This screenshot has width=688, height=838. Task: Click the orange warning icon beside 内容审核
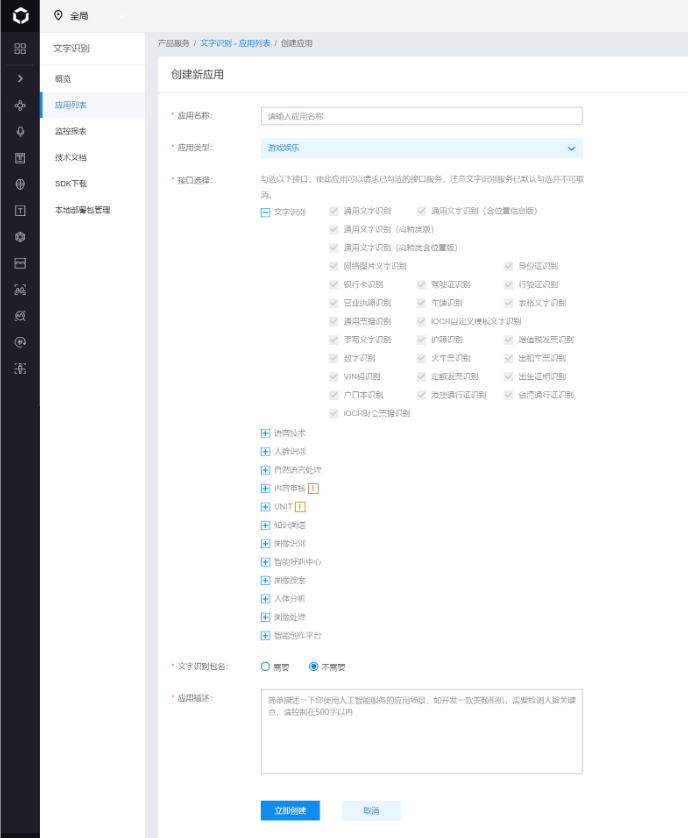[314, 488]
